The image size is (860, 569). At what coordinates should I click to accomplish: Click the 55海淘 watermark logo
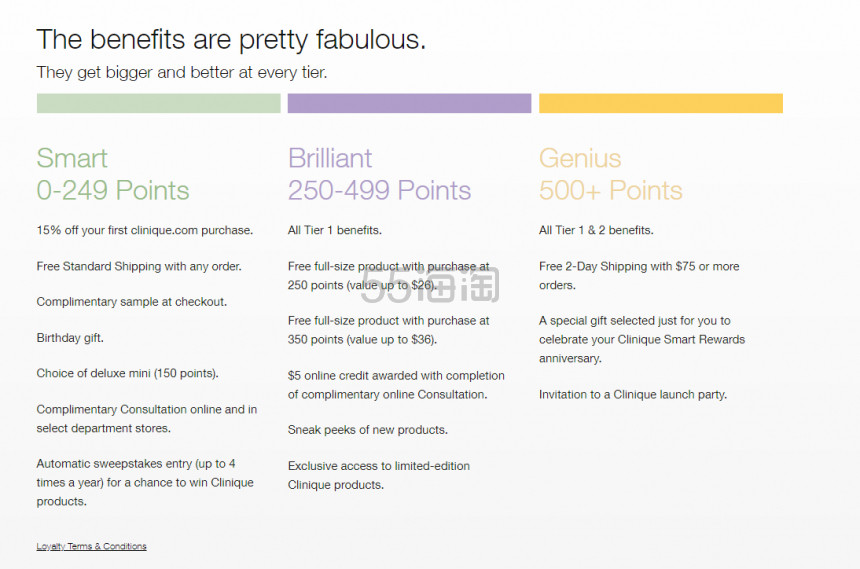point(430,285)
